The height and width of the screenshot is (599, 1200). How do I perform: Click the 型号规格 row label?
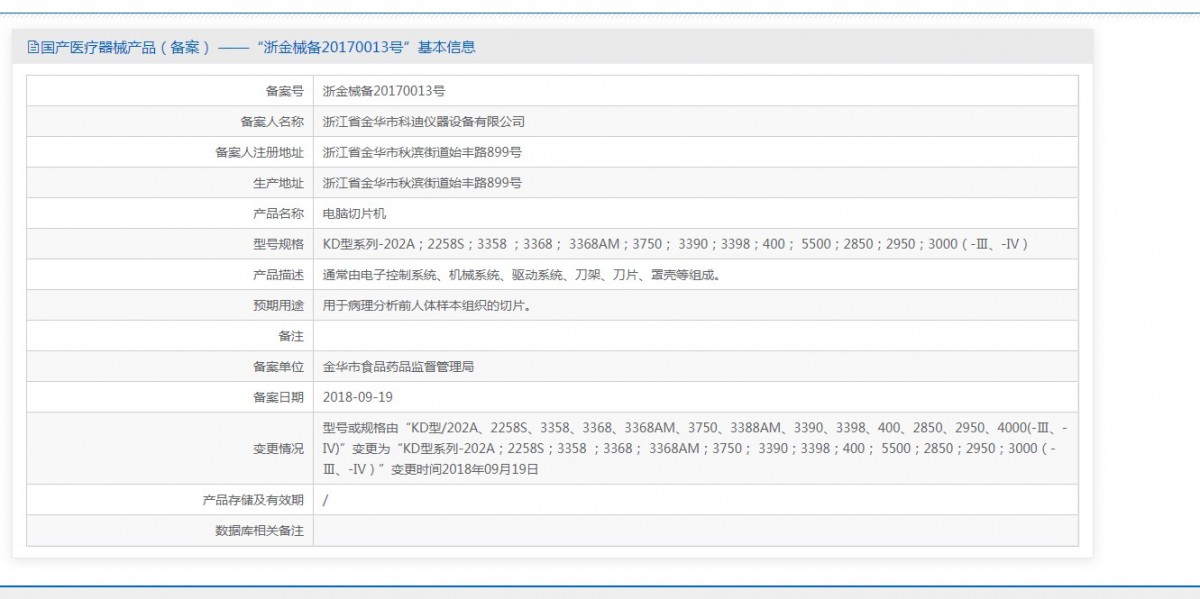[x=278, y=244]
